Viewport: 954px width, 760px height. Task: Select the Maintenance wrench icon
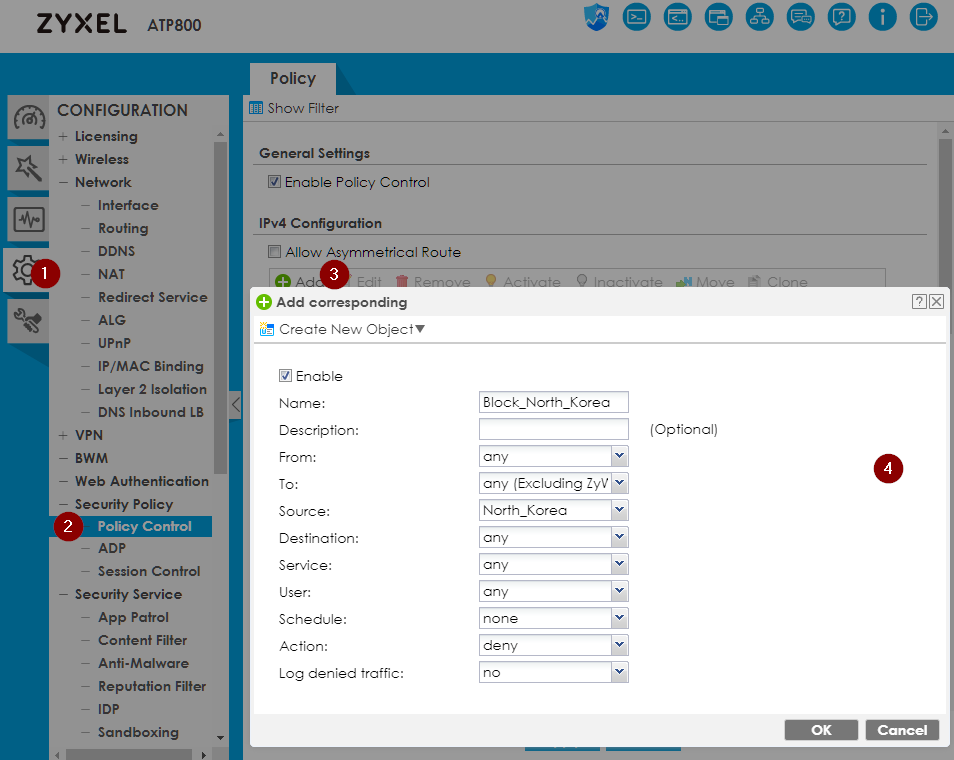point(27,319)
